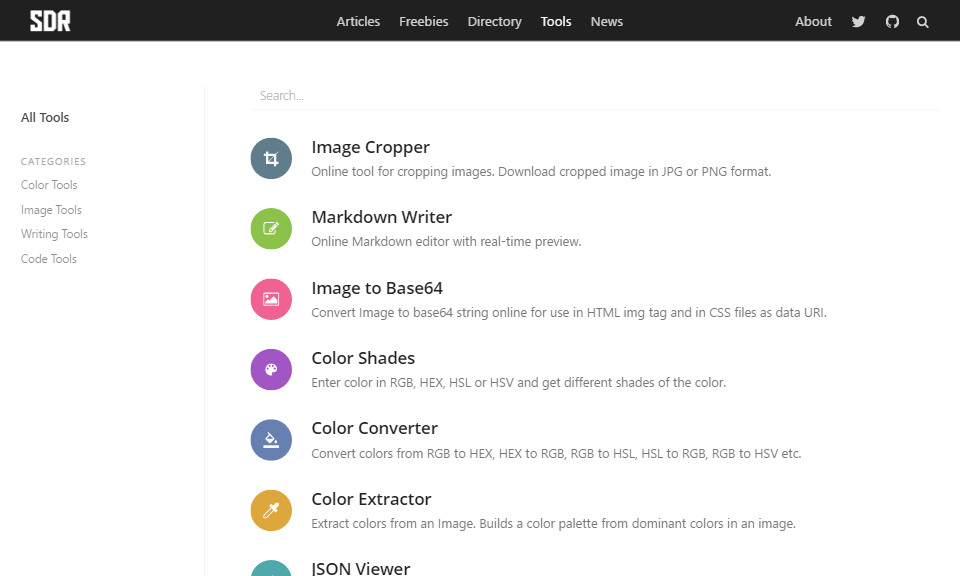Click the magnifier search icon in header
Image resolution: width=960 pixels, height=576 pixels.
click(x=923, y=21)
